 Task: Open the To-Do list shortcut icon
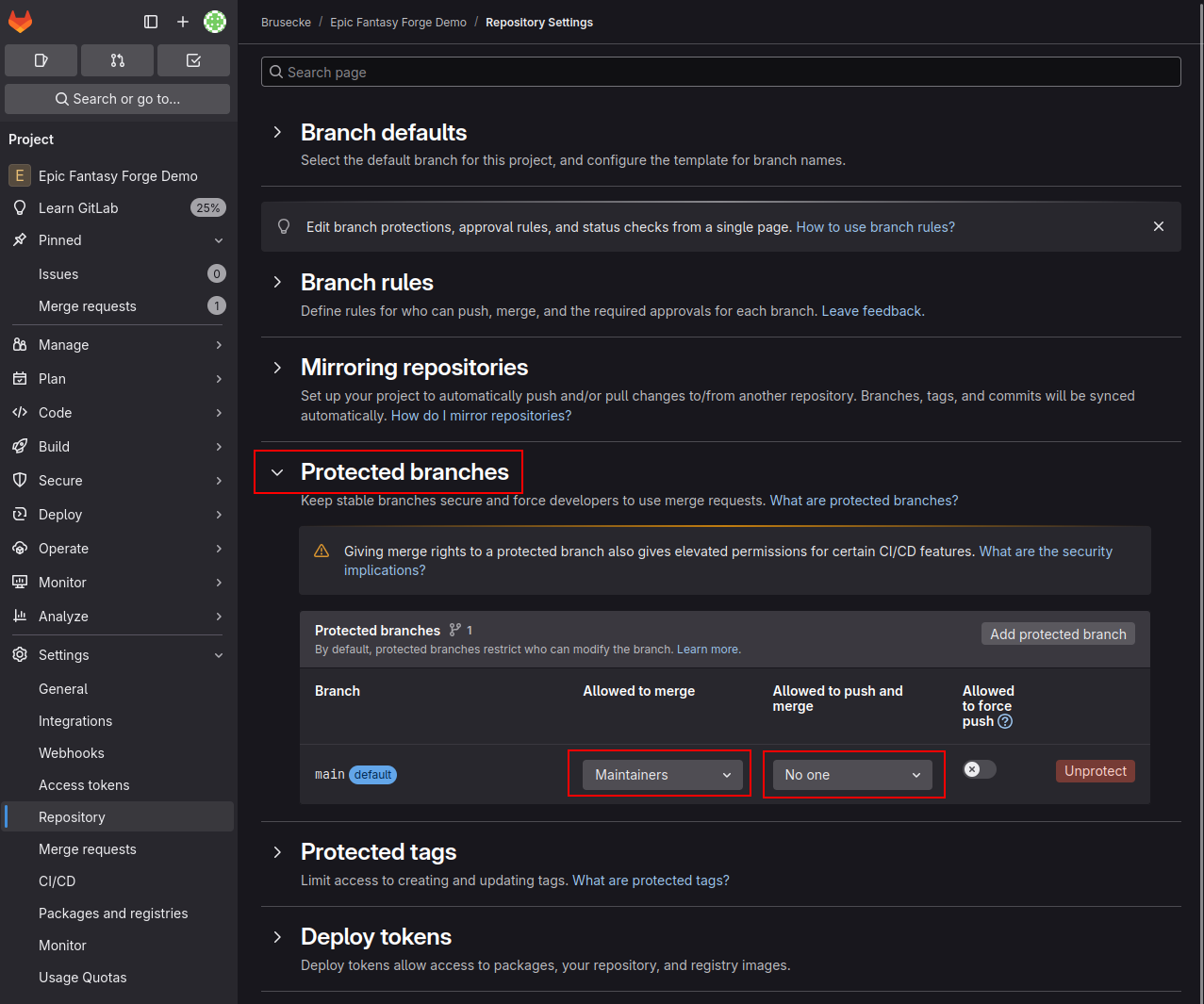click(193, 60)
